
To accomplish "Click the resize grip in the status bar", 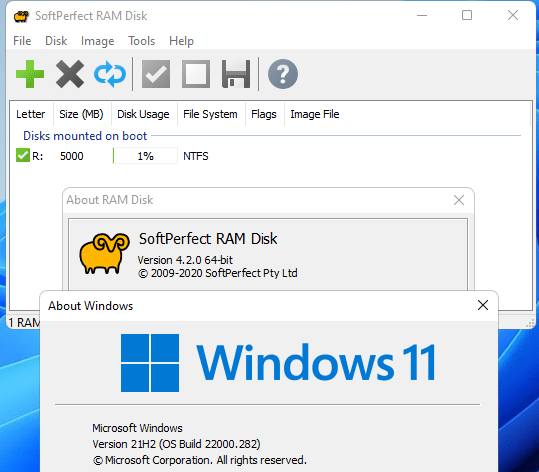I will tap(531, 323).
